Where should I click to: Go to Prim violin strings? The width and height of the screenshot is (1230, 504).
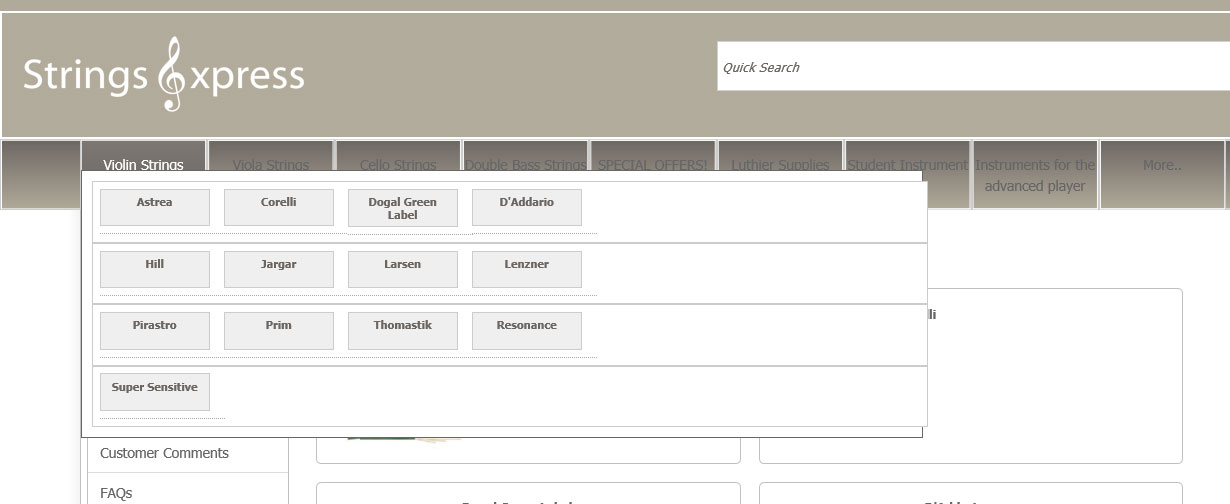[279, 330]
